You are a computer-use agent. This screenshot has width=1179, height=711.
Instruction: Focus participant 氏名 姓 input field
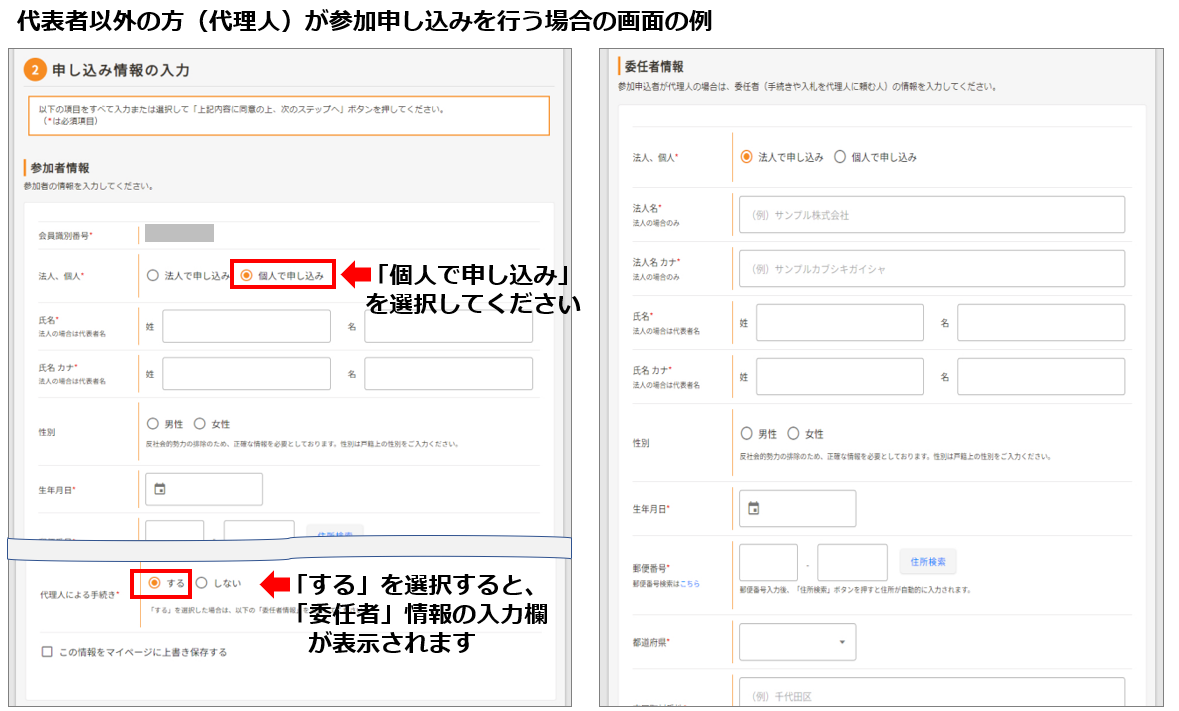(x=246, y=326)
